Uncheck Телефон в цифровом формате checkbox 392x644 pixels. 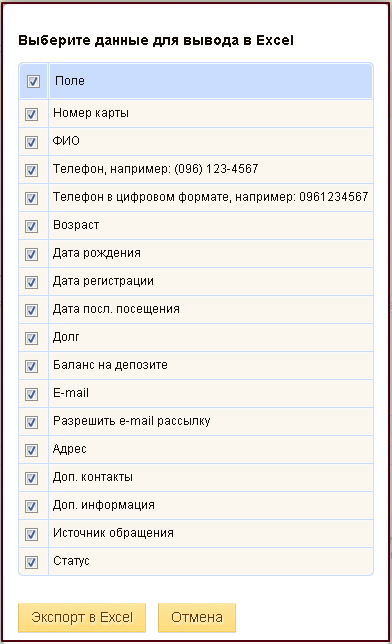click(x=32, y=198)
